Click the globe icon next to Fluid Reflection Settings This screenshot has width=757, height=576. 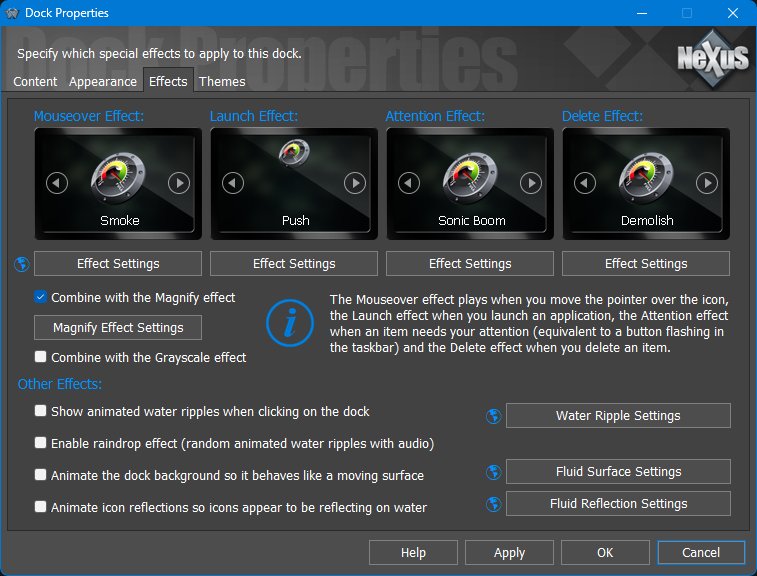pos(493,504)
